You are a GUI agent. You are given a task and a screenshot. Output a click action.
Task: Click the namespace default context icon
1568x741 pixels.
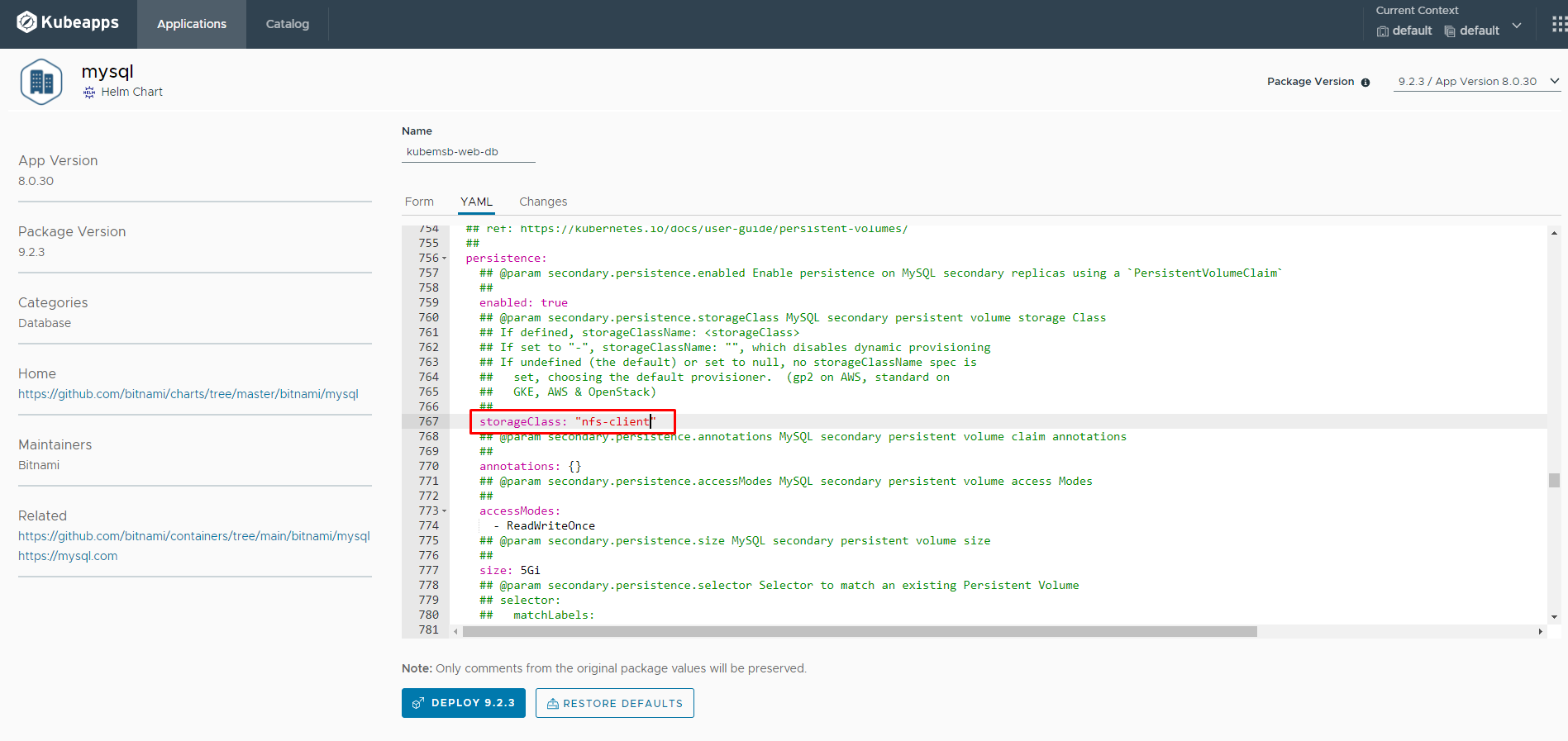(1450, 31)
